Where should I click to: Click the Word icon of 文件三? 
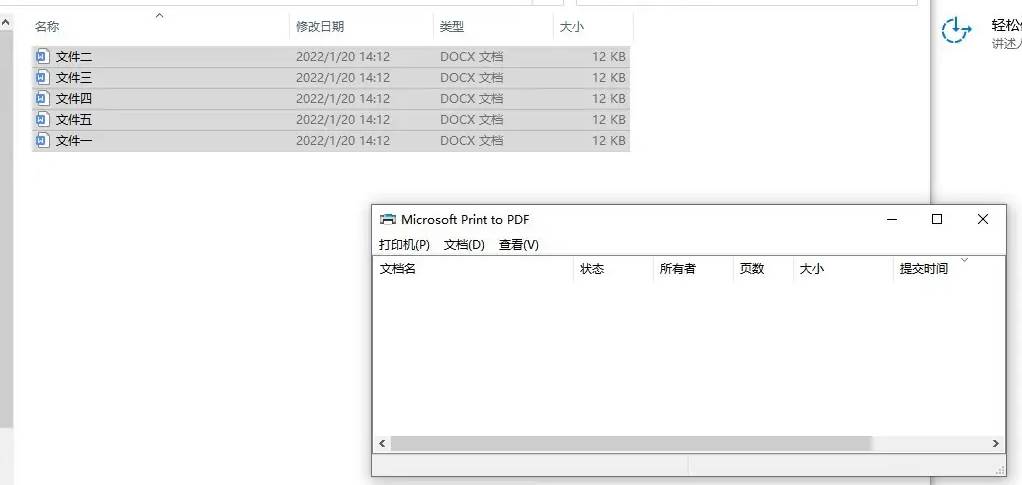42,78
